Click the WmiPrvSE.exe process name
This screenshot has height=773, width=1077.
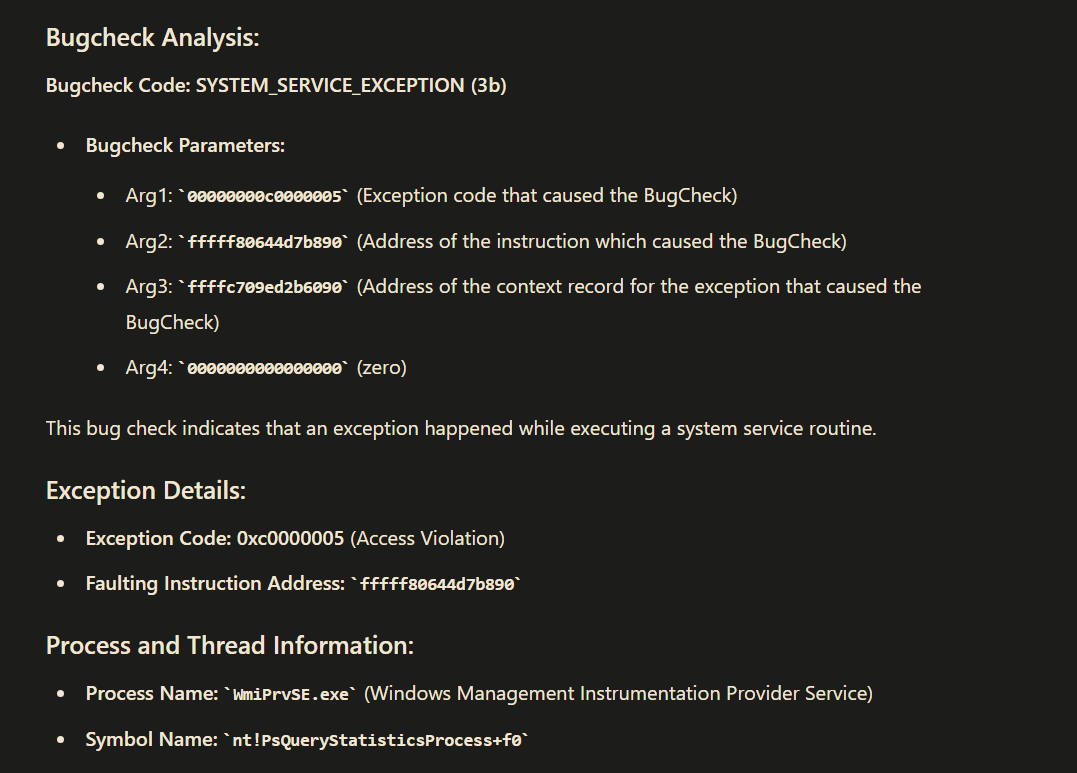(x=291, y=694)
